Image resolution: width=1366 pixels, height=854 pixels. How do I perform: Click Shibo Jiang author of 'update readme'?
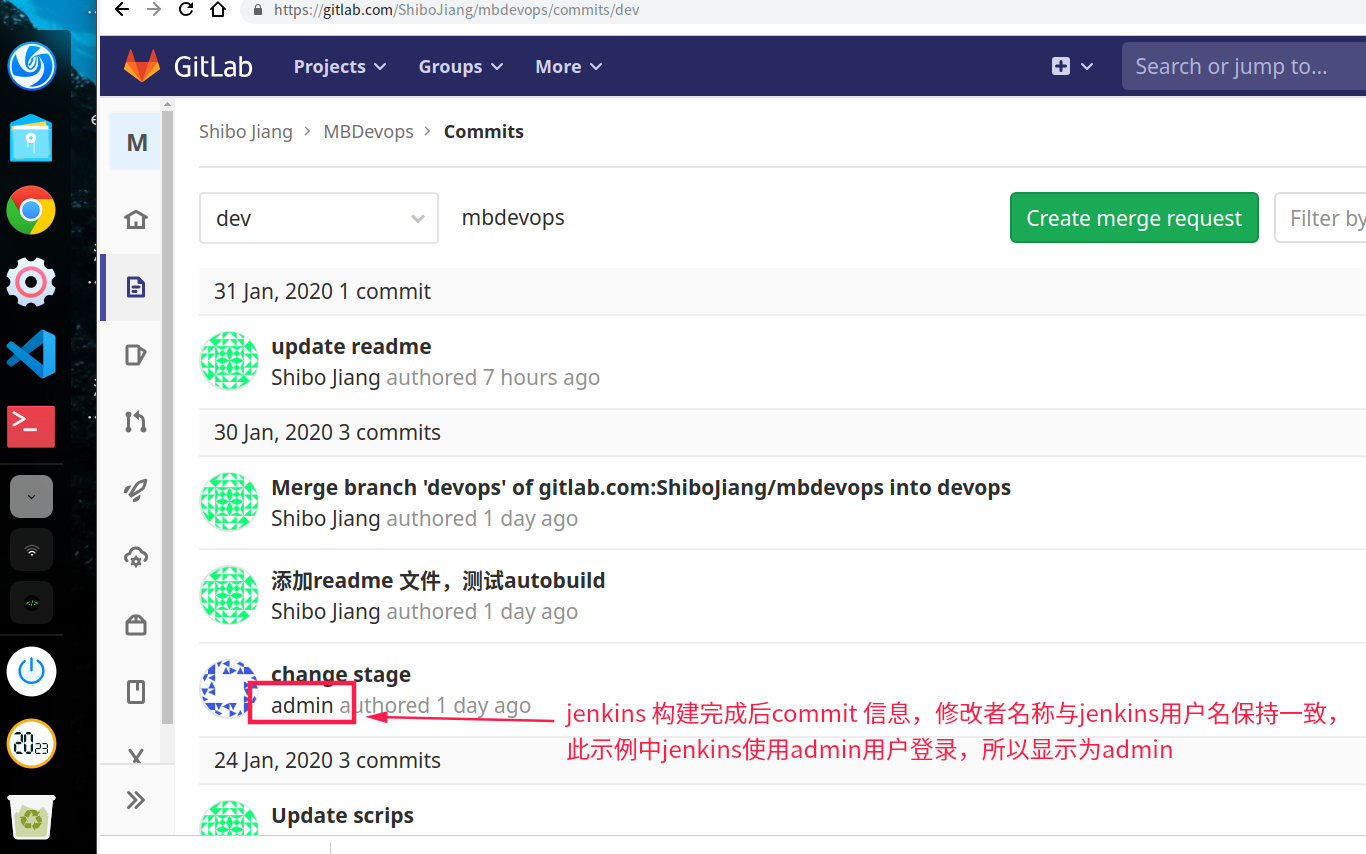326,378
